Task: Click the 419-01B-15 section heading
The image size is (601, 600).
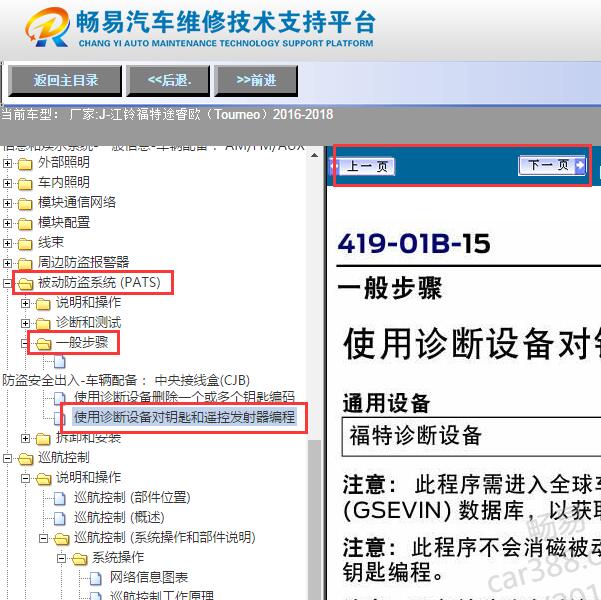Action: click(414, 244)
